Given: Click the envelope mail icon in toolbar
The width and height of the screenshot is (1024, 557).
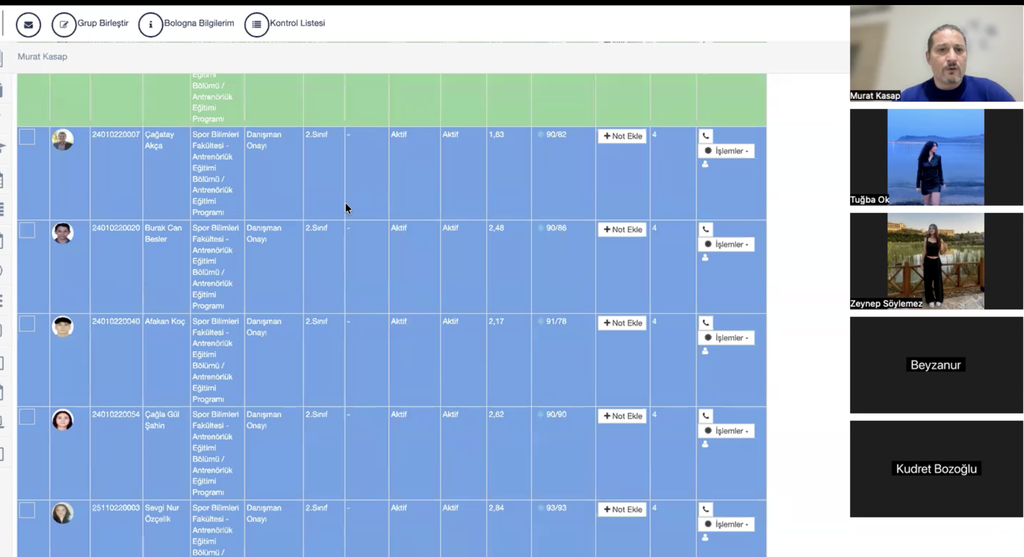Looking at the screenshot, I should click(x=28, y=25).
